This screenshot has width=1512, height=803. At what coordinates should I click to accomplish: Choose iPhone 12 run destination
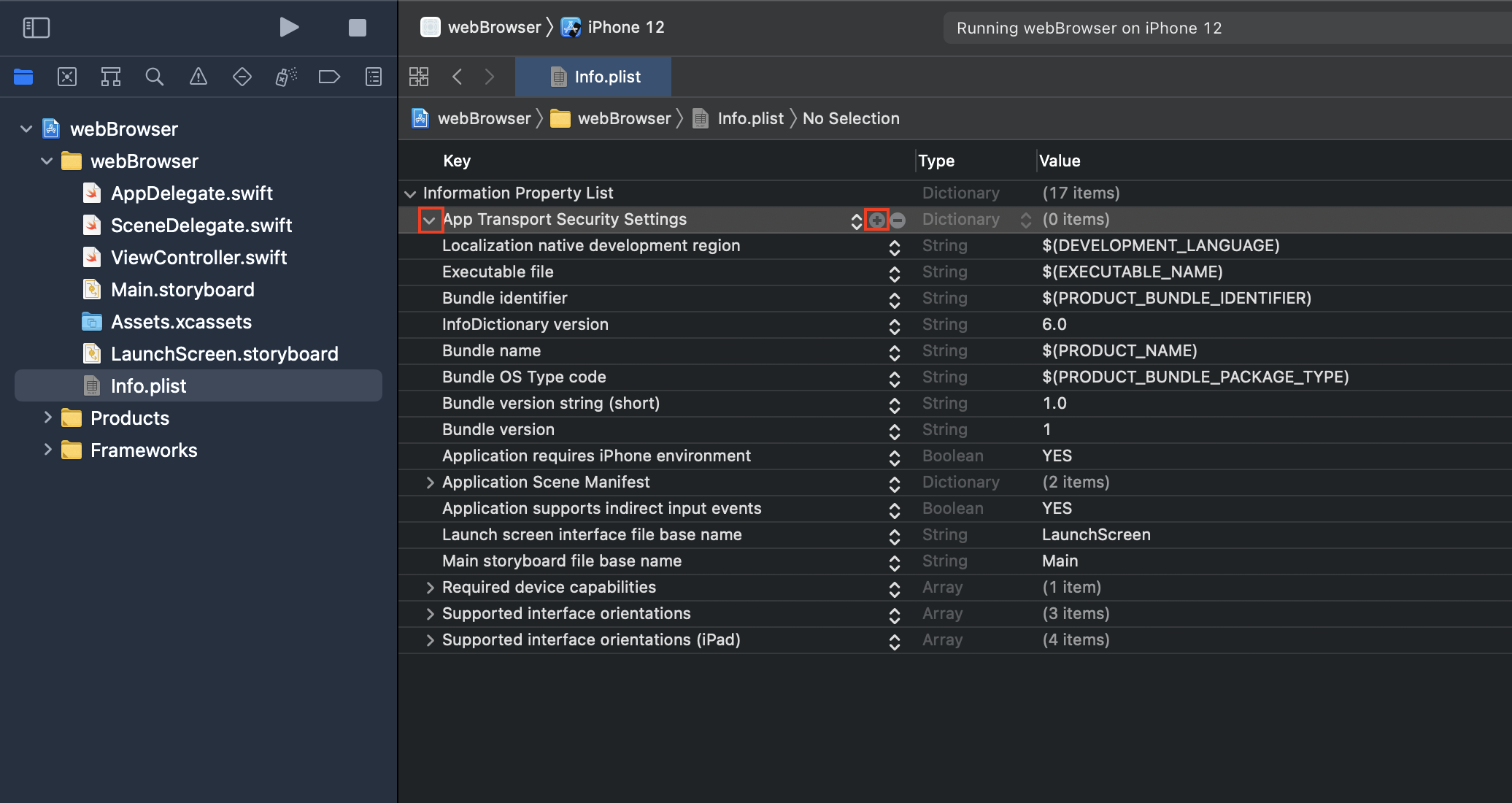(x=613, y=28)
